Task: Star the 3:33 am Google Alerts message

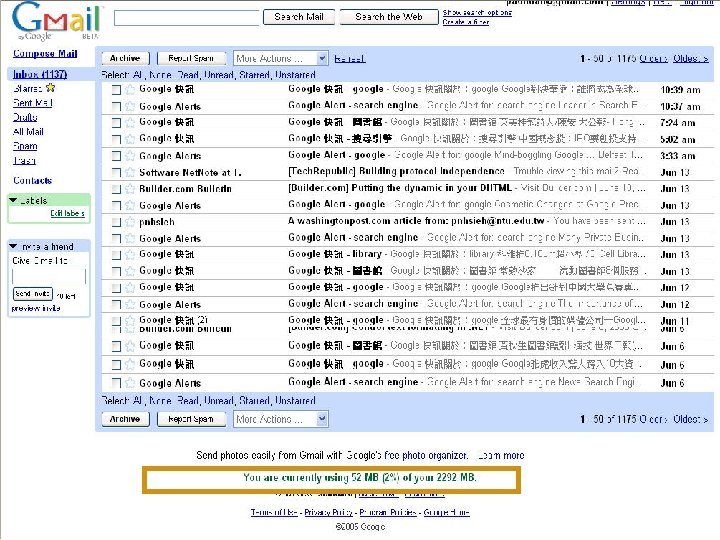Action: pos(130,156)
